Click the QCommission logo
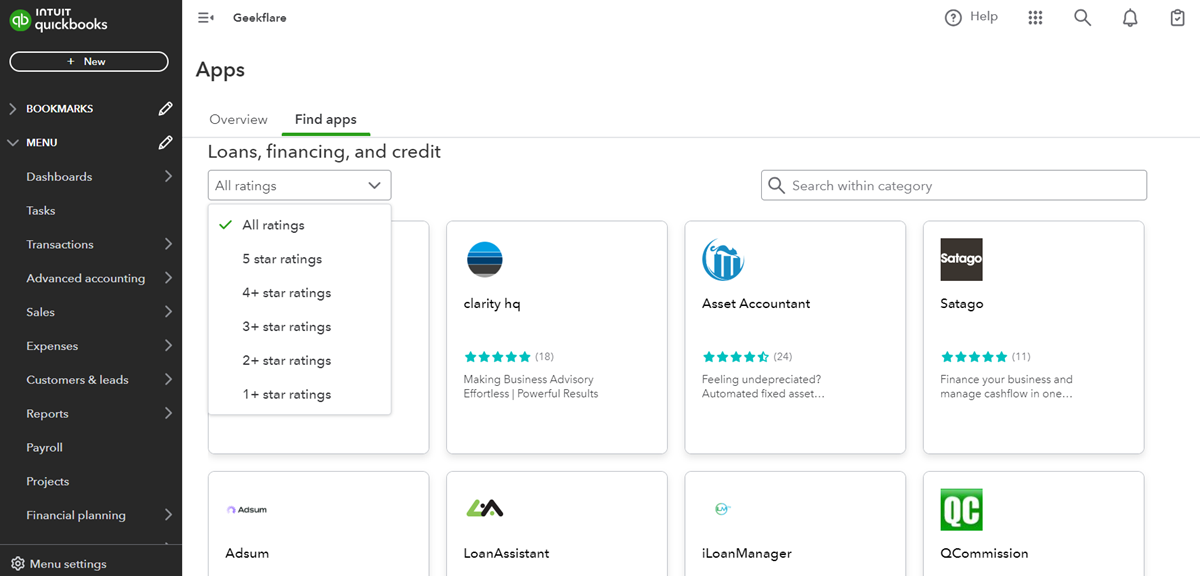1200x576 pixels. pyautogui.click(x=961, y=509)
